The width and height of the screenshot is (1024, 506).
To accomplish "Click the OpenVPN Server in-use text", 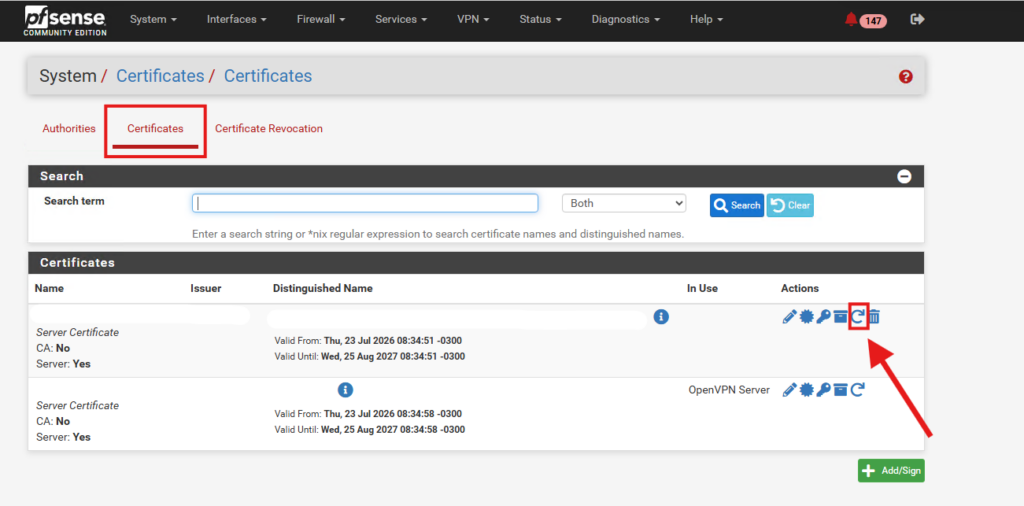I will (729, 390).
